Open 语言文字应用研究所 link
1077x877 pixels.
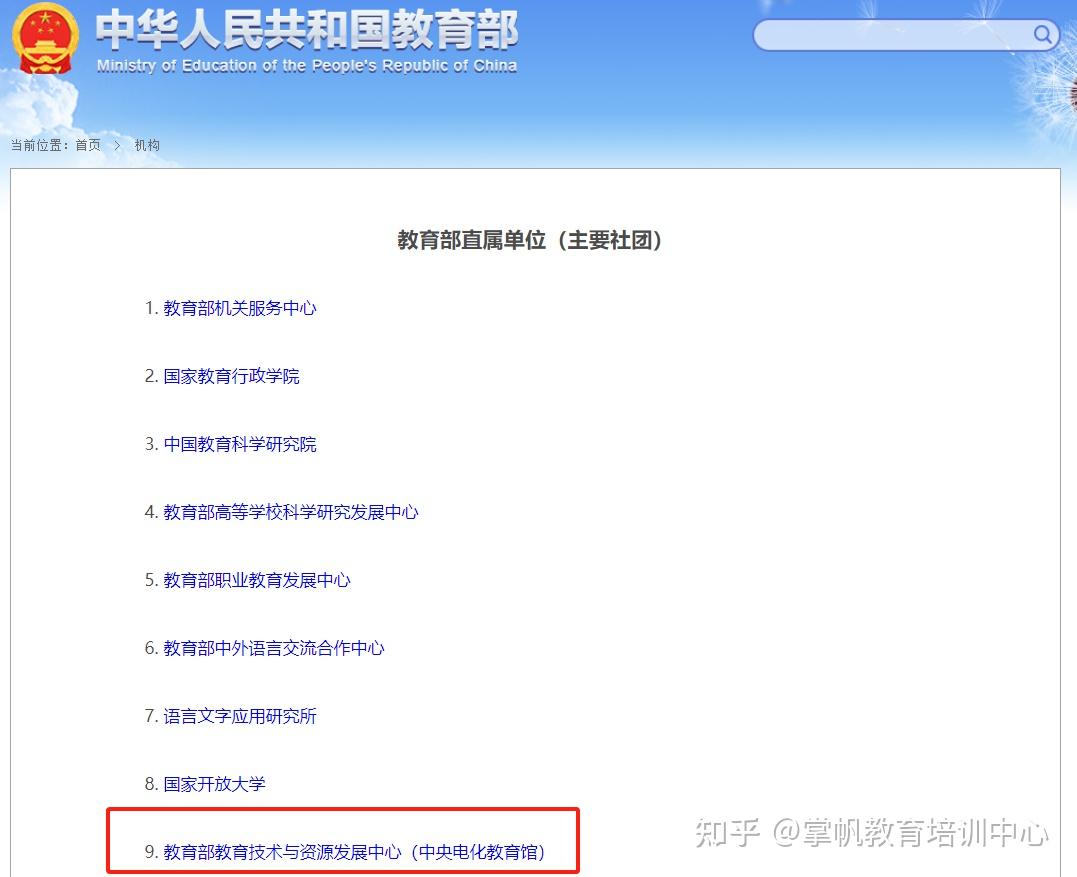pos(240,716)
